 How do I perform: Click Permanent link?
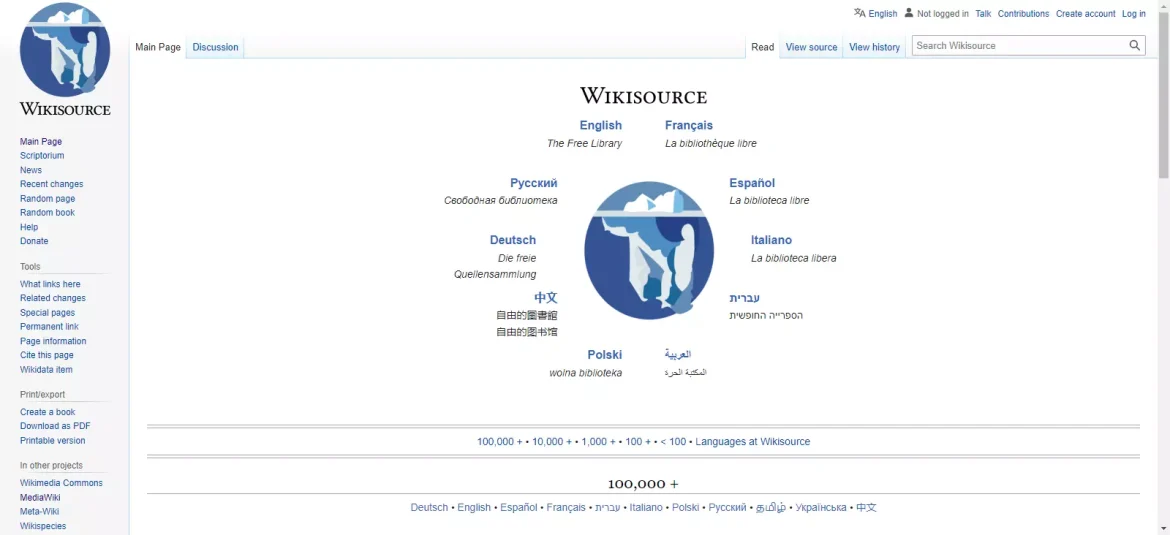click(x=49, y=327)
